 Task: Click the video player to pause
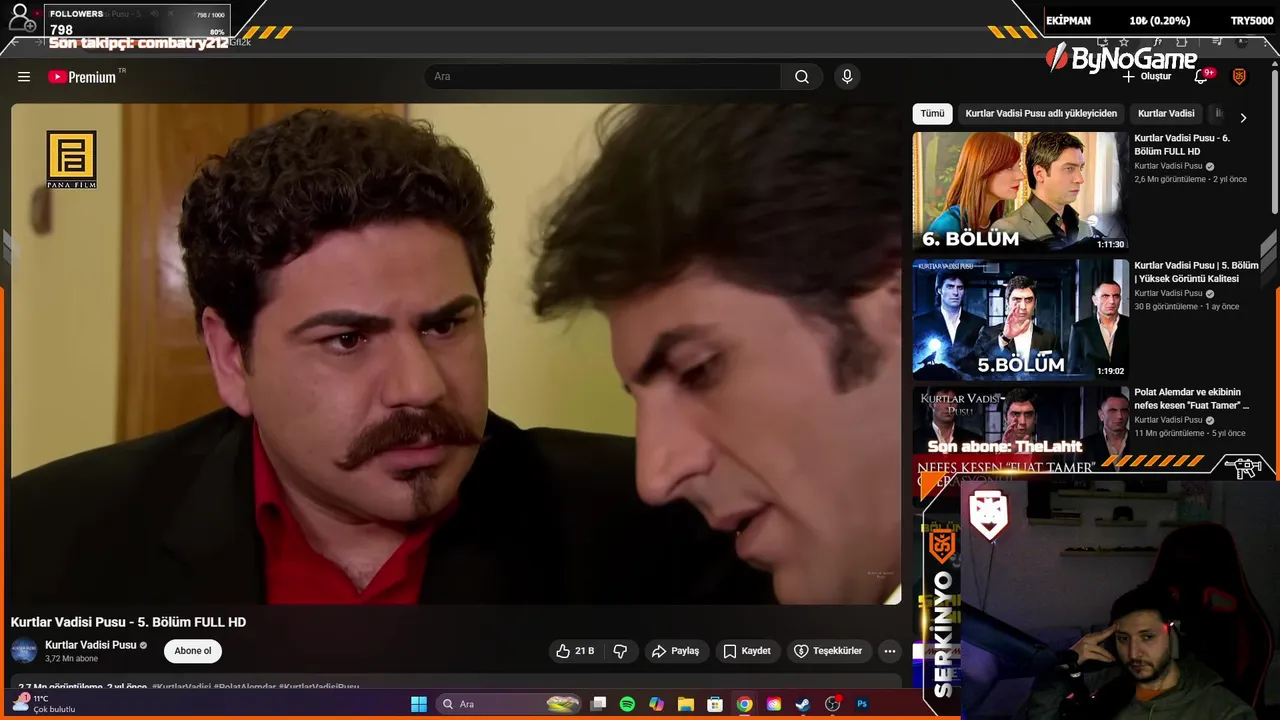pos(456,354)
